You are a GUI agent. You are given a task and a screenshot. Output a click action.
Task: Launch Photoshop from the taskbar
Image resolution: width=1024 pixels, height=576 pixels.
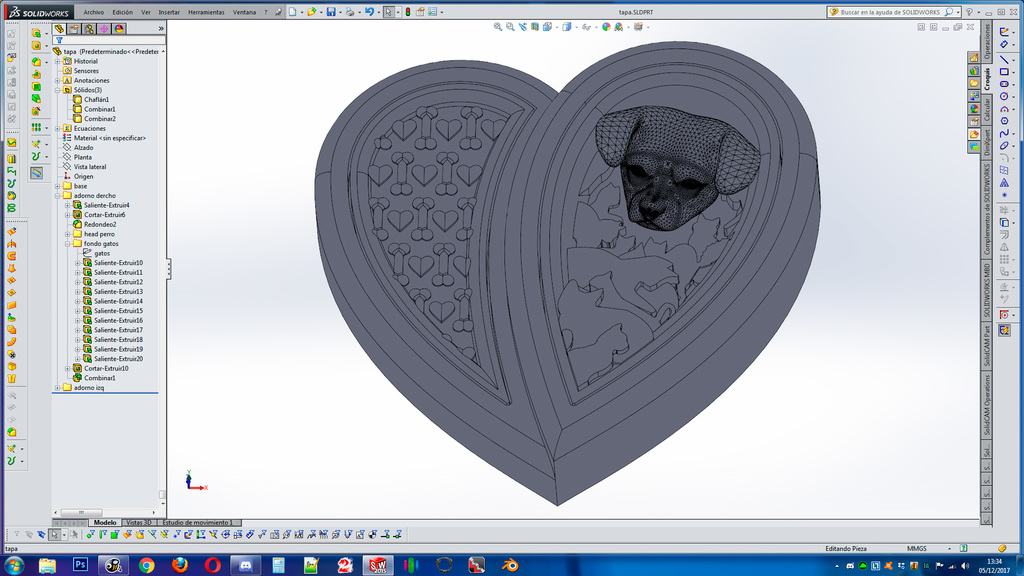click(x=79, y=563)
